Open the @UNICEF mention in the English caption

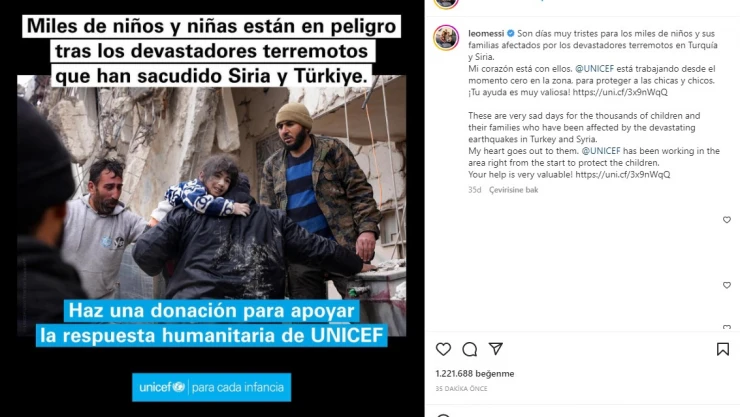click(601, 151)
